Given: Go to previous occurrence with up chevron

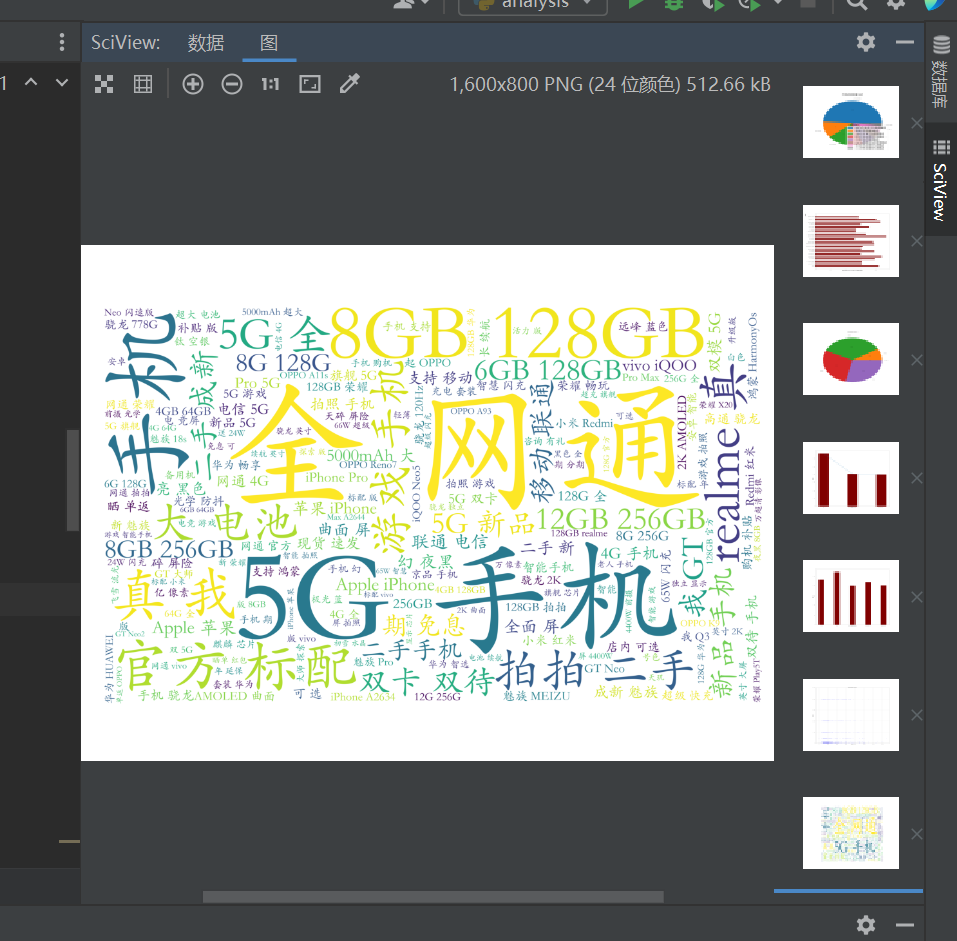Looking at the screenshot, I should 31,82.
